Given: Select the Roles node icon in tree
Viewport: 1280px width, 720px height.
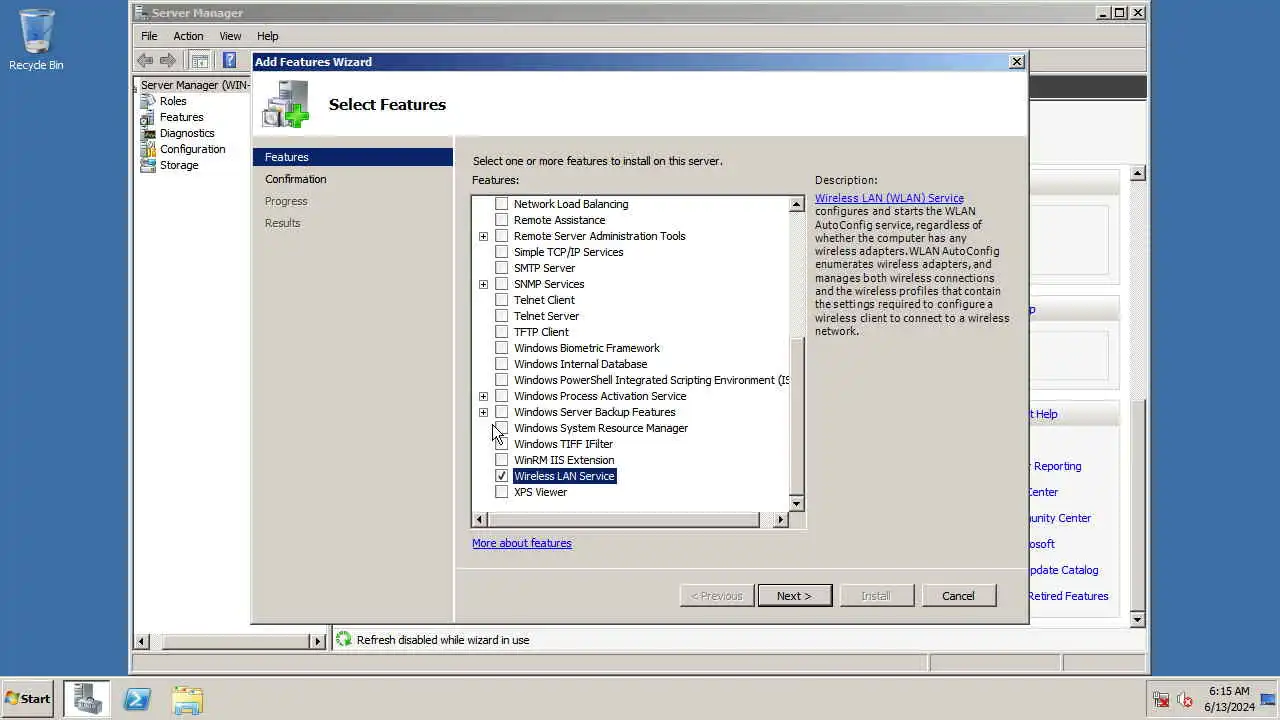Looking at the screenshot, I should click(148, 101).
